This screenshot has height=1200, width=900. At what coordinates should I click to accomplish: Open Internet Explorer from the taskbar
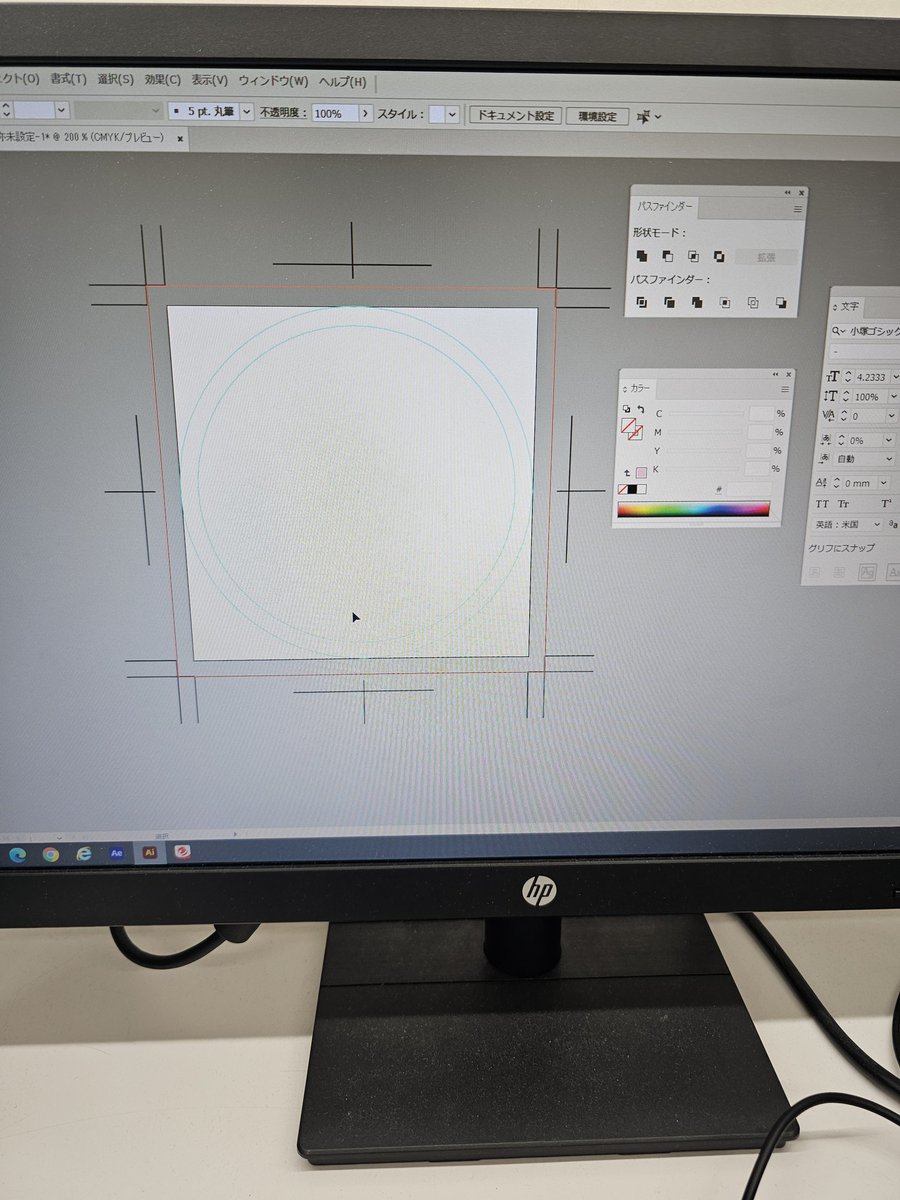[x=84, y=853]
